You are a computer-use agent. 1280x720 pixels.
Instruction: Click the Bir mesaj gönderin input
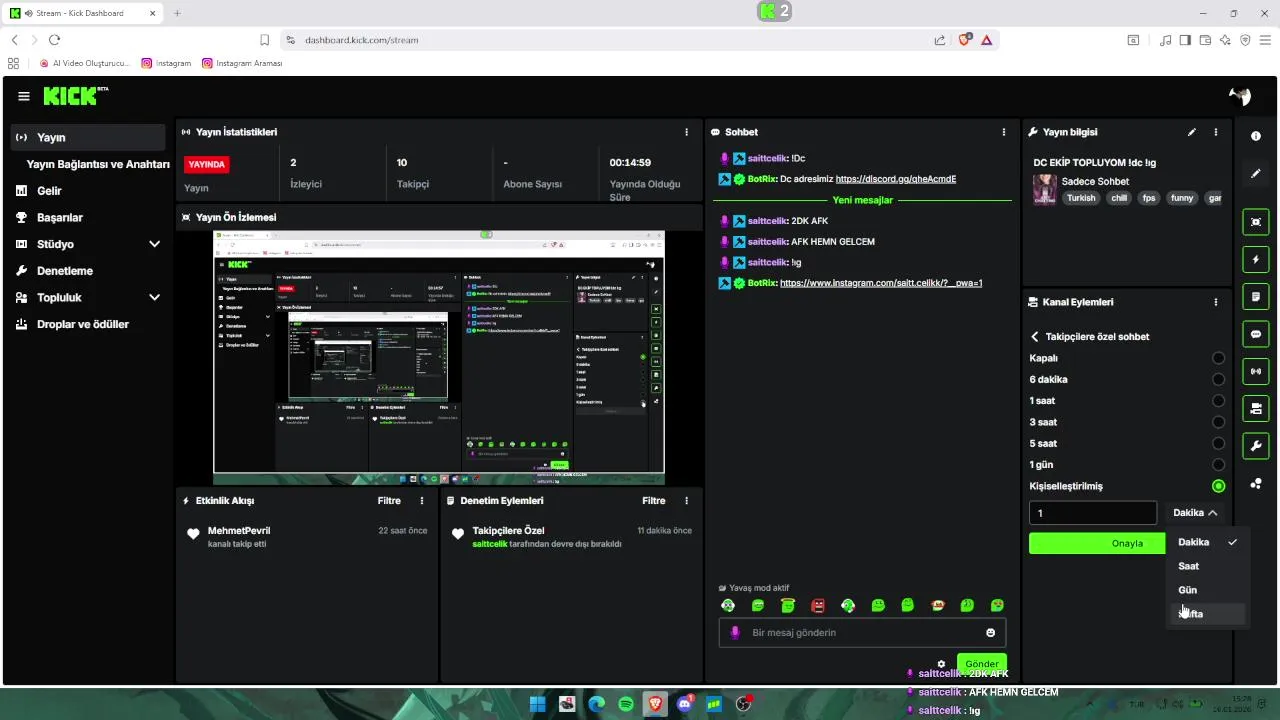862,633
